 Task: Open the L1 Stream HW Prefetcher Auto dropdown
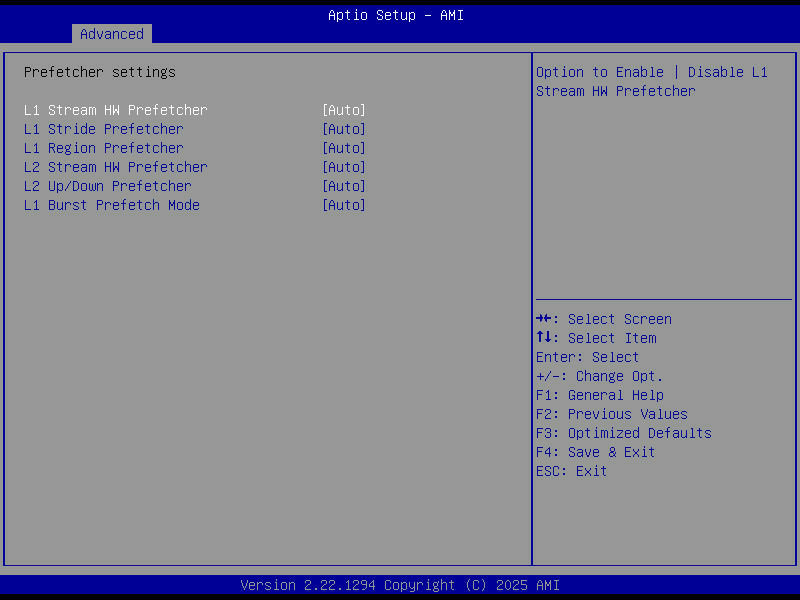pyautogui.click(x=343, y=110)
